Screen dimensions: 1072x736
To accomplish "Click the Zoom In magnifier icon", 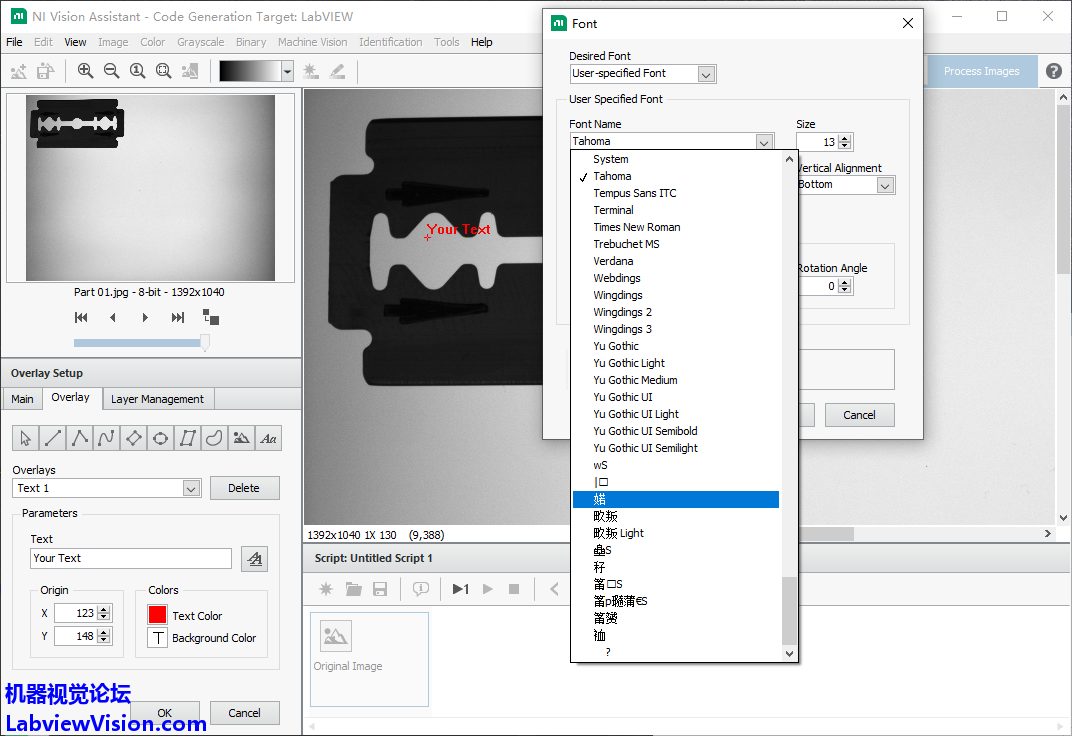I will pyautogui.click(x=85, y=71).
